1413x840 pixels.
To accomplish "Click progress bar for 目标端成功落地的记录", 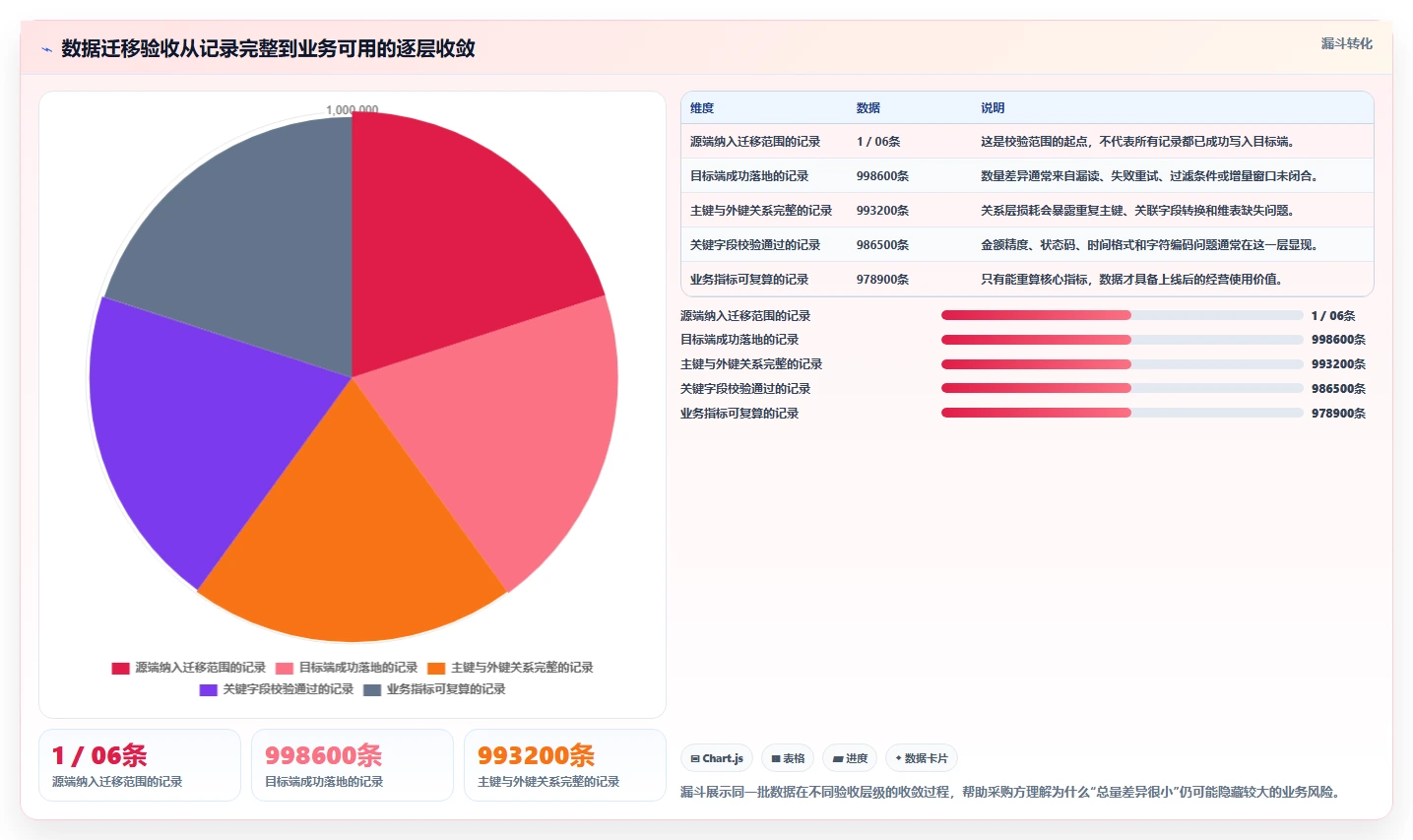I will 1123,340.
